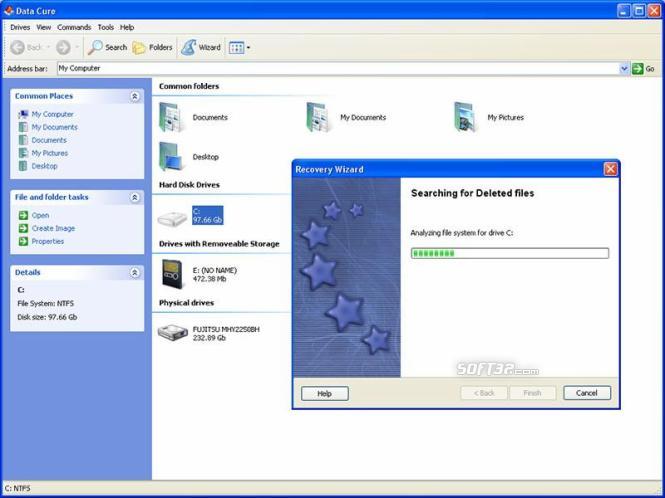Open the Views dropdown arrow

tap(249, 48)
